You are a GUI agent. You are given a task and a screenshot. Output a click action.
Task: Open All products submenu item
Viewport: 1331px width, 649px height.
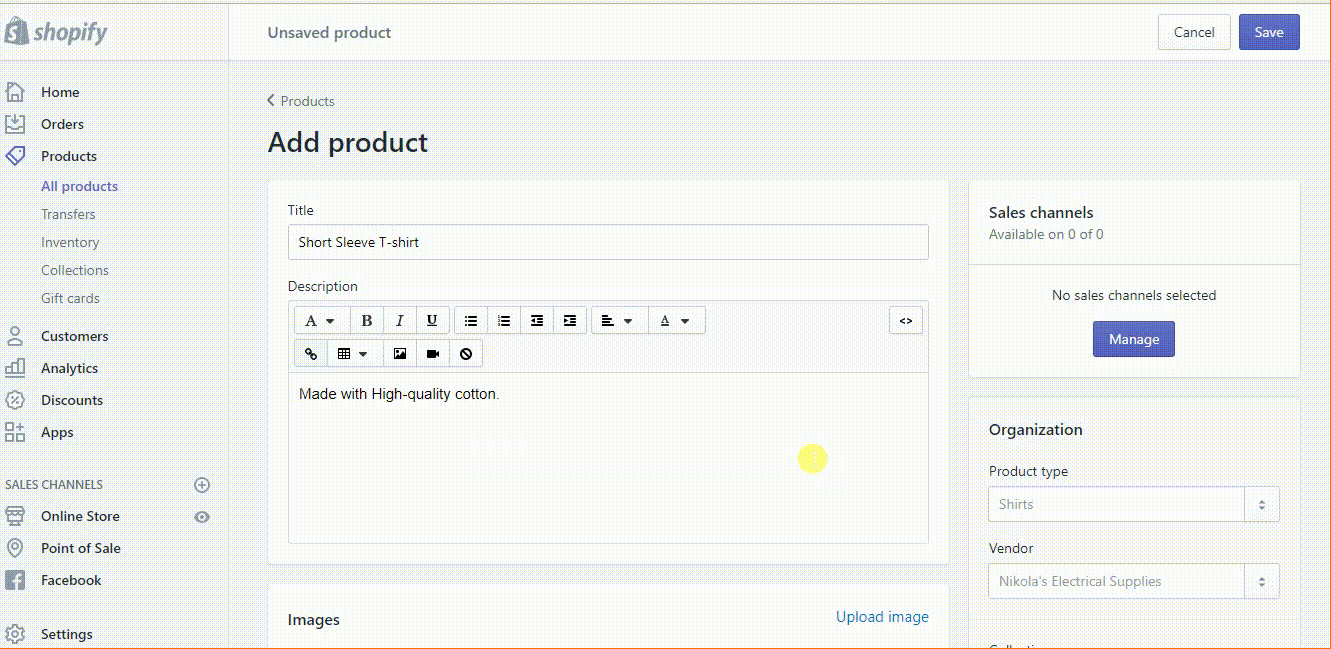pos(79,186)
